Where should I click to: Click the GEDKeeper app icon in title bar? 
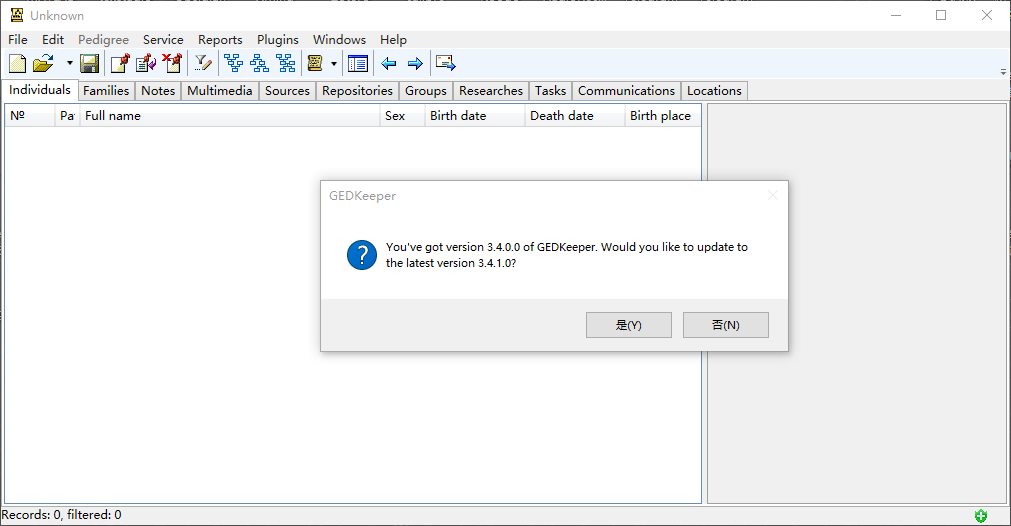[x=17, y=15]
